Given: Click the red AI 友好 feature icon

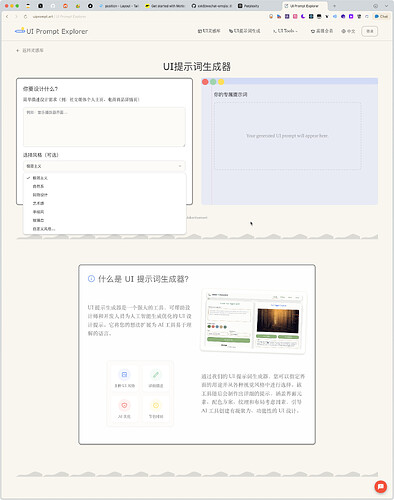Looking at the screenshot, I should pyautogui.click(x=124, y=405).
